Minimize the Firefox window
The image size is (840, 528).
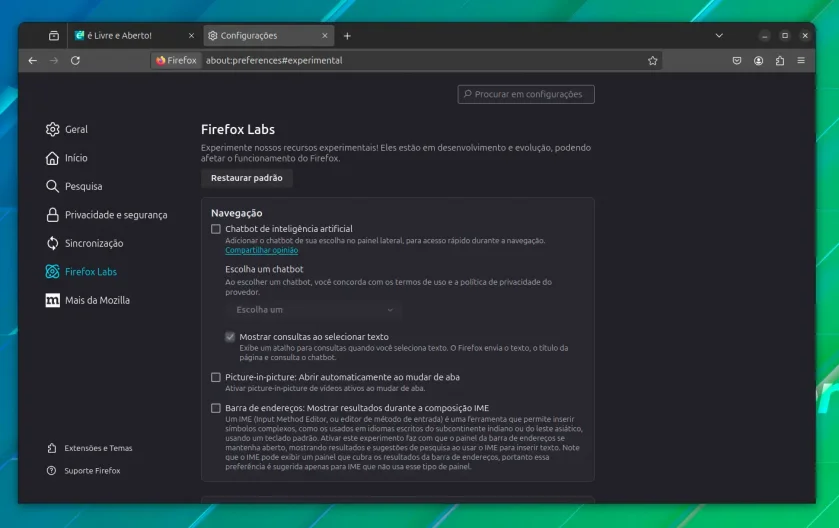point(764,36)
